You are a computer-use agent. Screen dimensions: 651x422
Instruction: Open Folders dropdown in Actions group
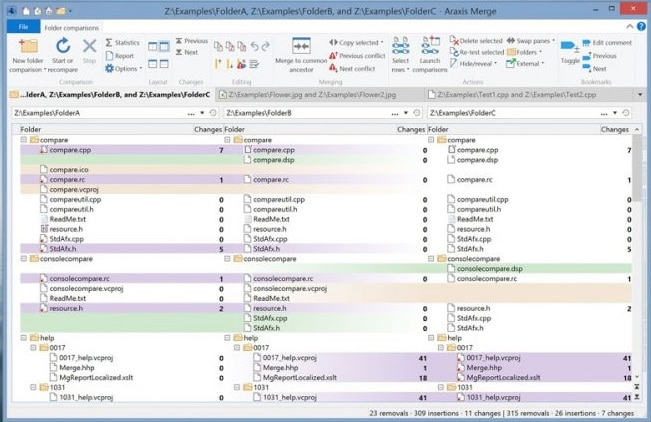pos(524,52)
